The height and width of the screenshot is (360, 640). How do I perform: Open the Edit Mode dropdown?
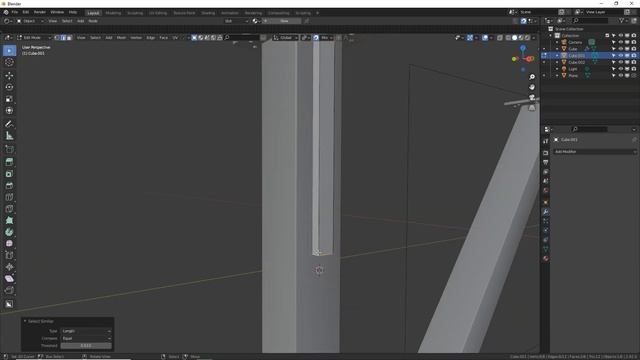pos(34,38)
